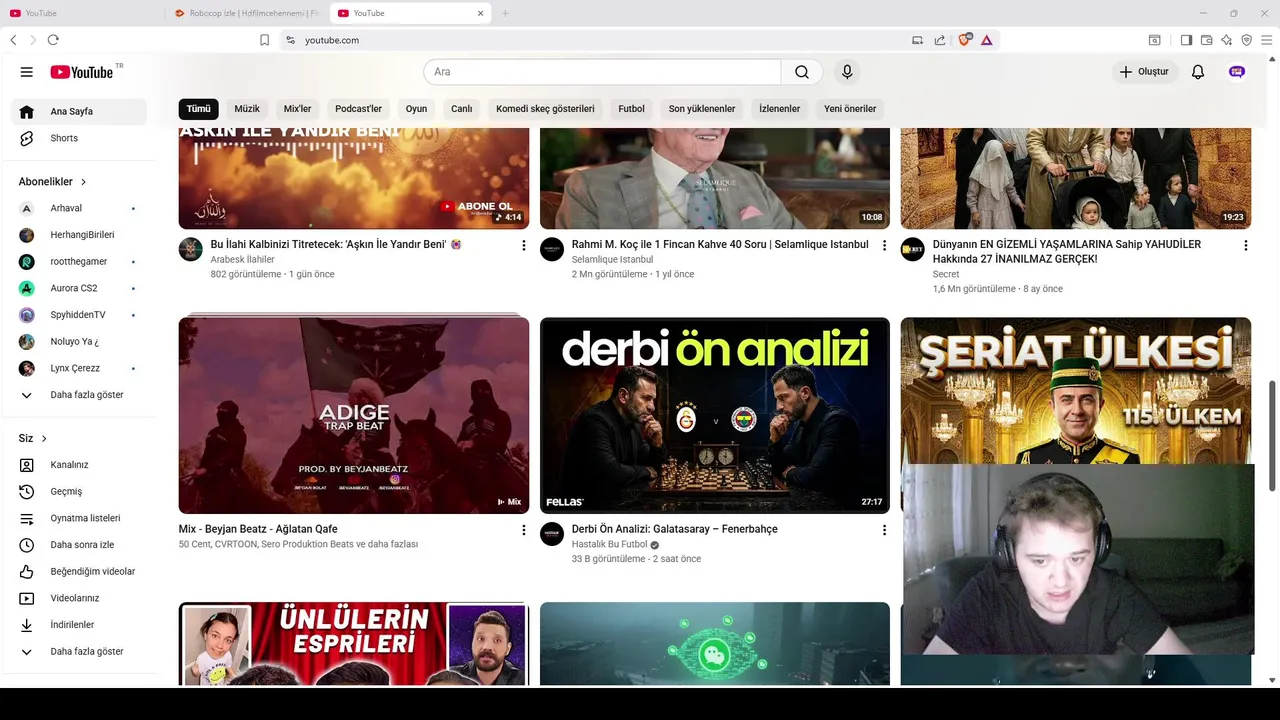Screen dimensions: 1280x720
Task: Select the Oyun filter chip
Action: [x=416, y=109]
